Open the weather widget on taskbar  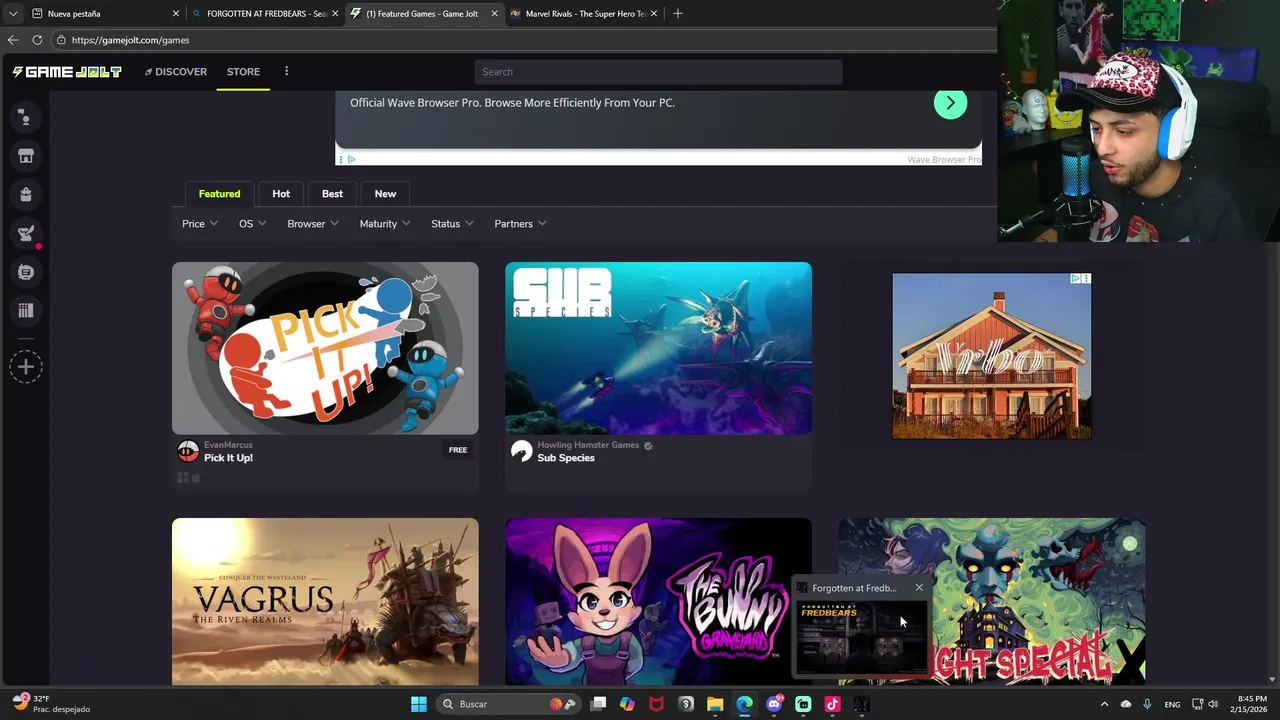click(50, 704)
